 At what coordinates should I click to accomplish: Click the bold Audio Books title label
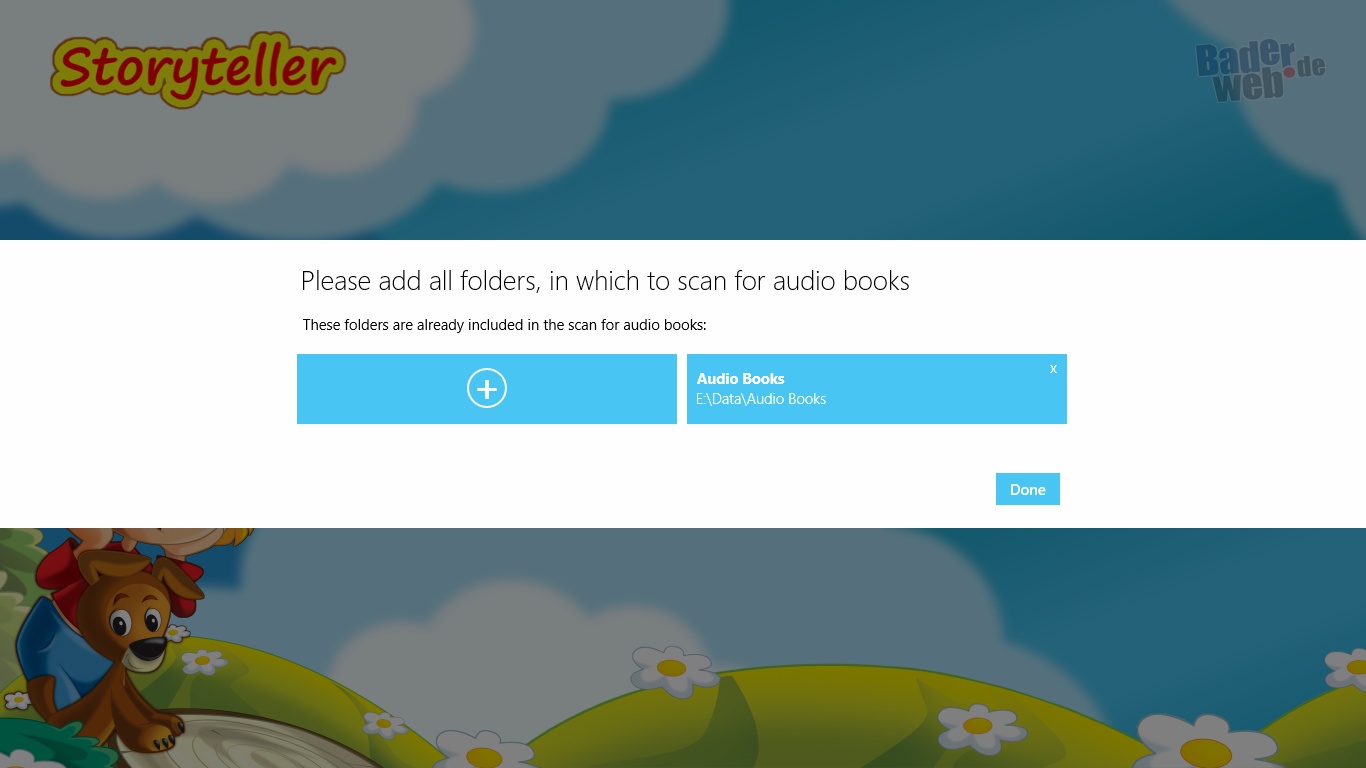pyautogui.click(x=740, y=379)
